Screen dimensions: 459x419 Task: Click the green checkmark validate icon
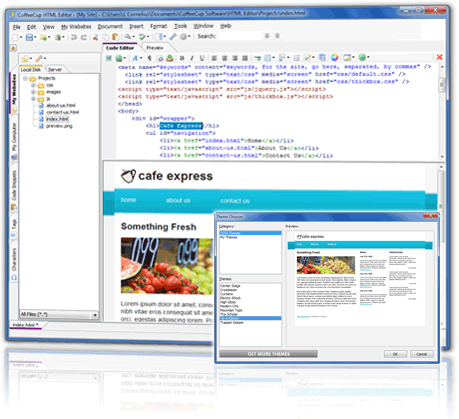tap(142, 37)
